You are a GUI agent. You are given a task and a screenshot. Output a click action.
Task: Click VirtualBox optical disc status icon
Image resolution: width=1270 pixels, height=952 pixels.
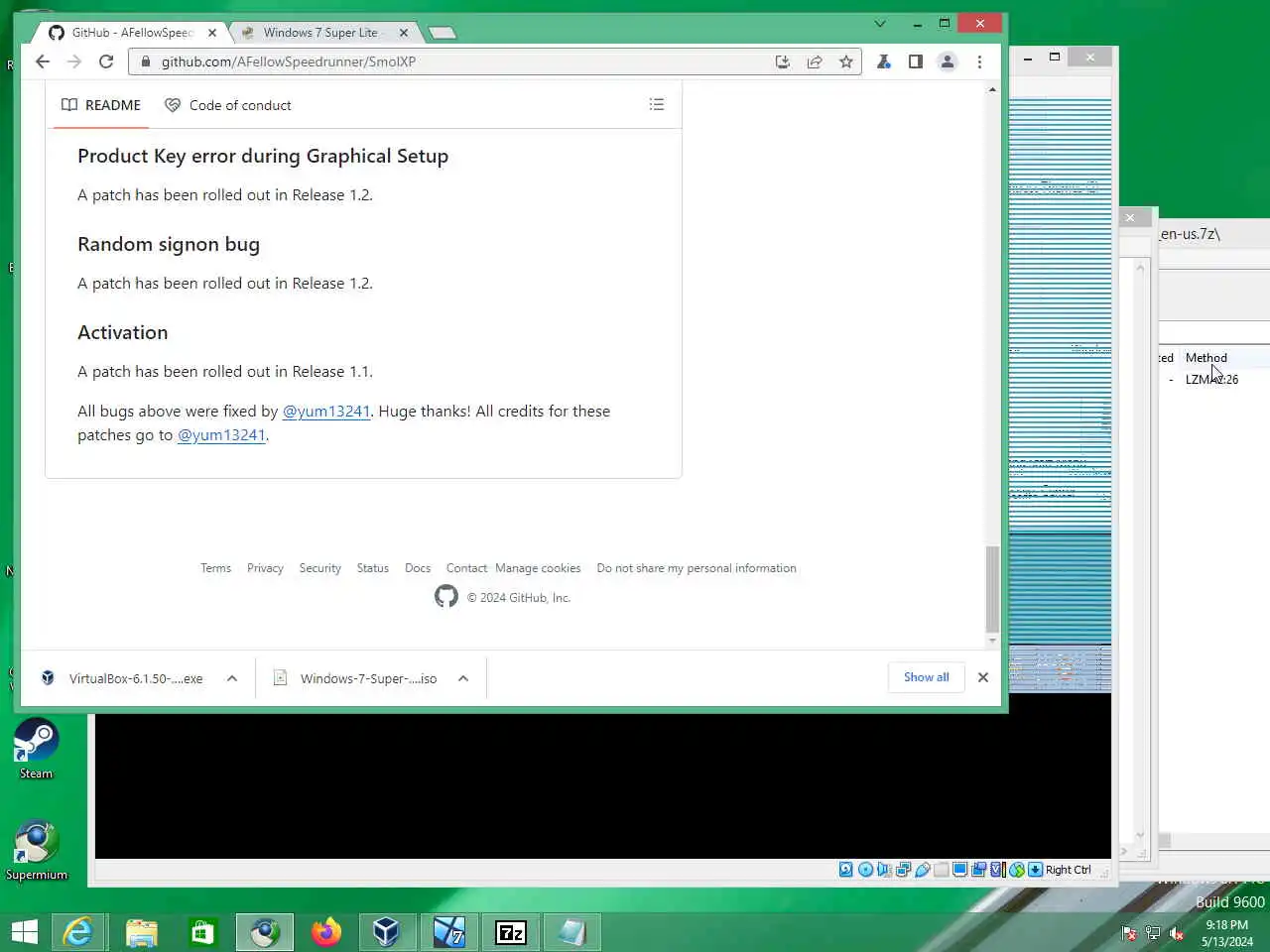pos(865,870)
